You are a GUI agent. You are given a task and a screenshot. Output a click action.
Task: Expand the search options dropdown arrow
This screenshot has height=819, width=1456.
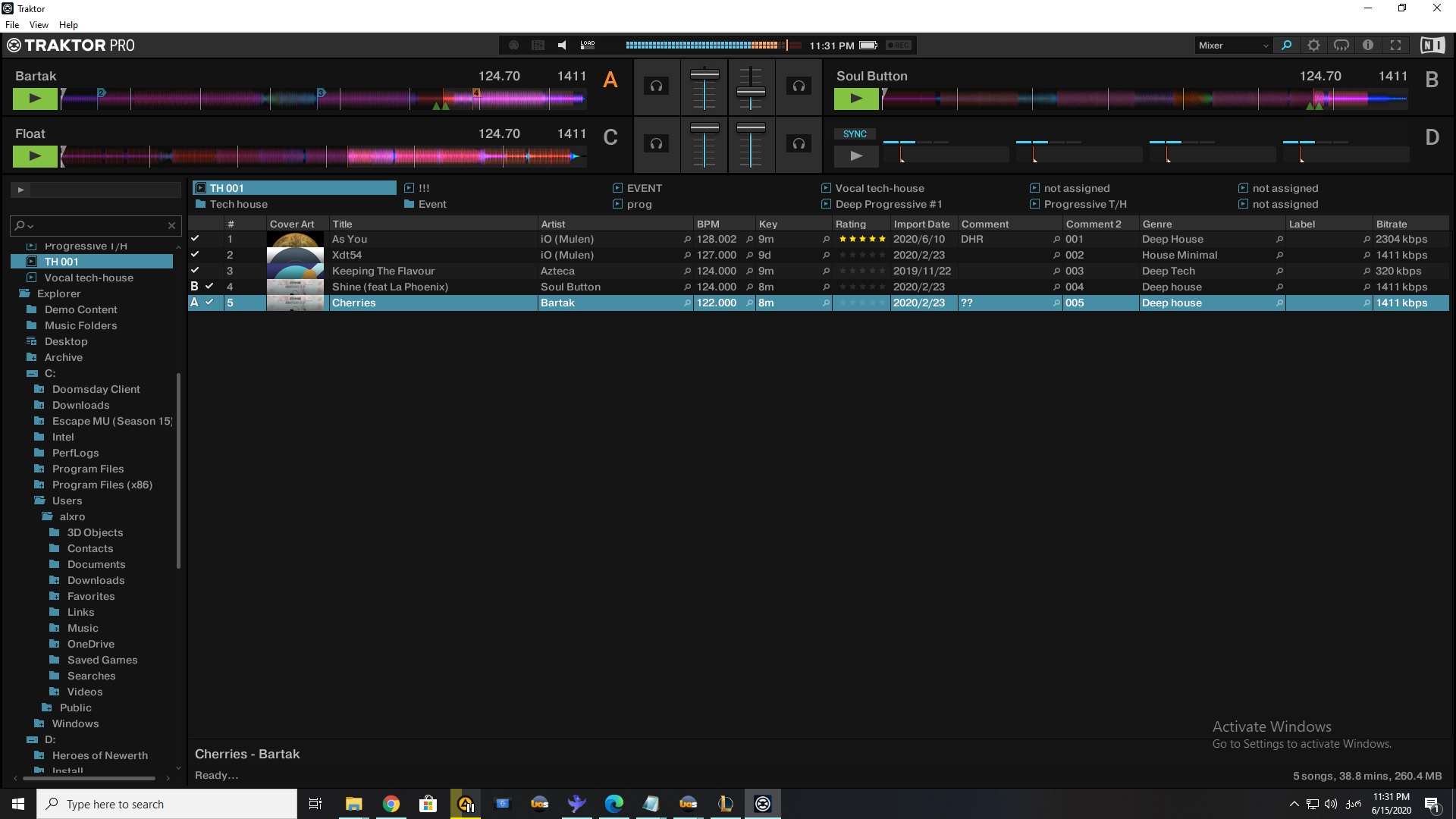click(31, 226)
